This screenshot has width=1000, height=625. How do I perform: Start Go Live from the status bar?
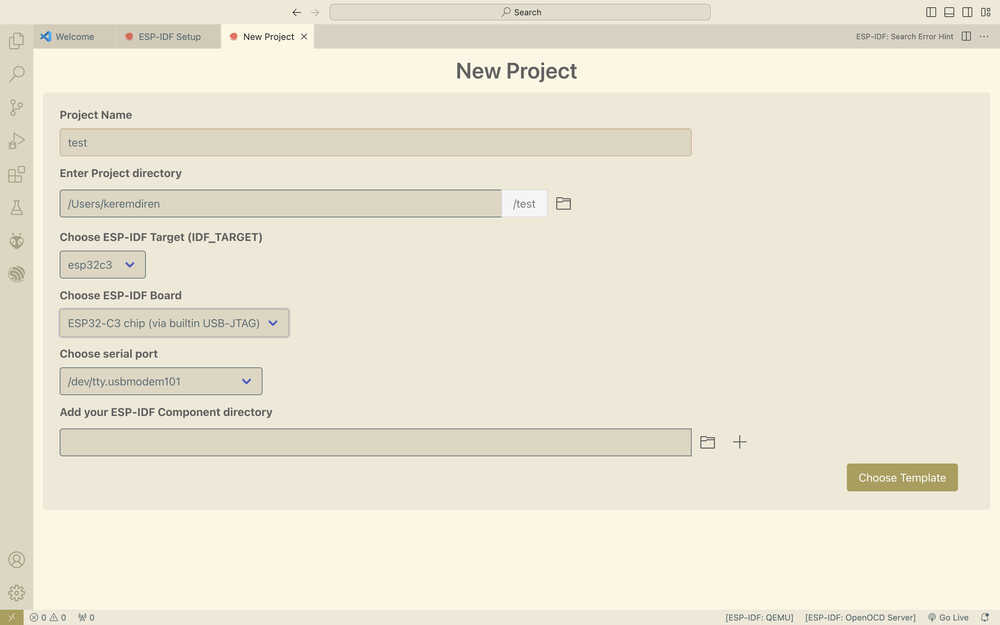tap(947, 617)
